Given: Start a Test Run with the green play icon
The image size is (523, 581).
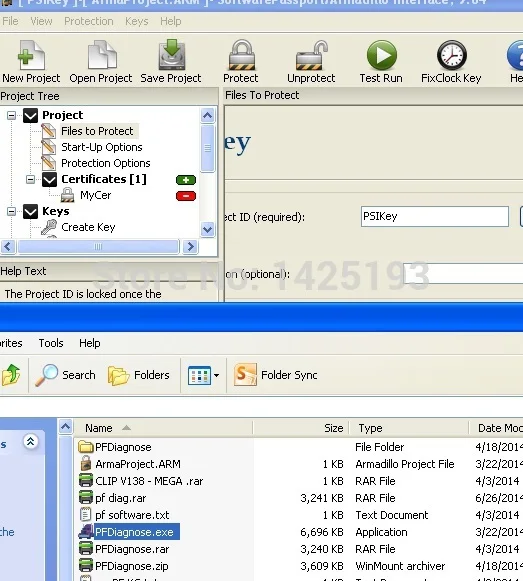Looking at the screenshot, I should point(381,55).
